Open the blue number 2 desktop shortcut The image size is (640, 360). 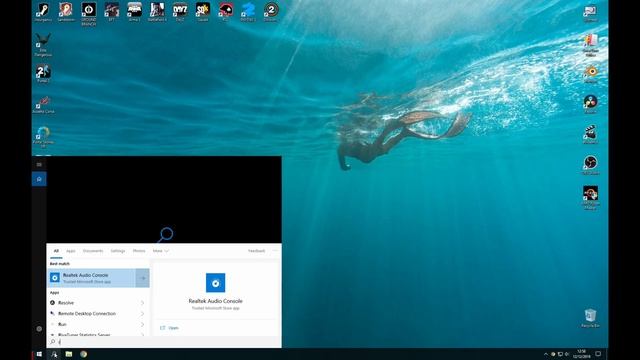(248, 12)
